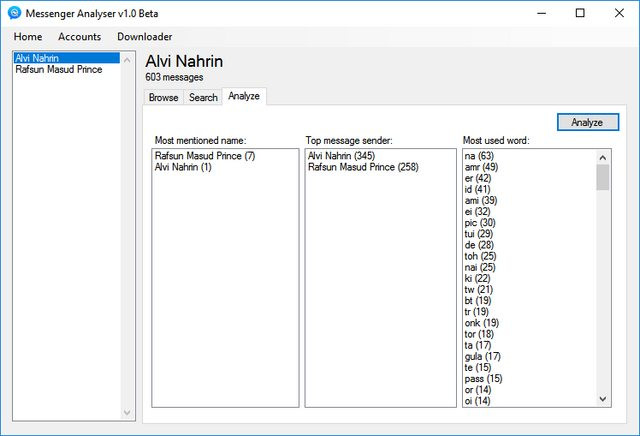Select the Analyze tab
This screenshot has width=640, height=436.
pyautogui.click(x=244, y=96)
